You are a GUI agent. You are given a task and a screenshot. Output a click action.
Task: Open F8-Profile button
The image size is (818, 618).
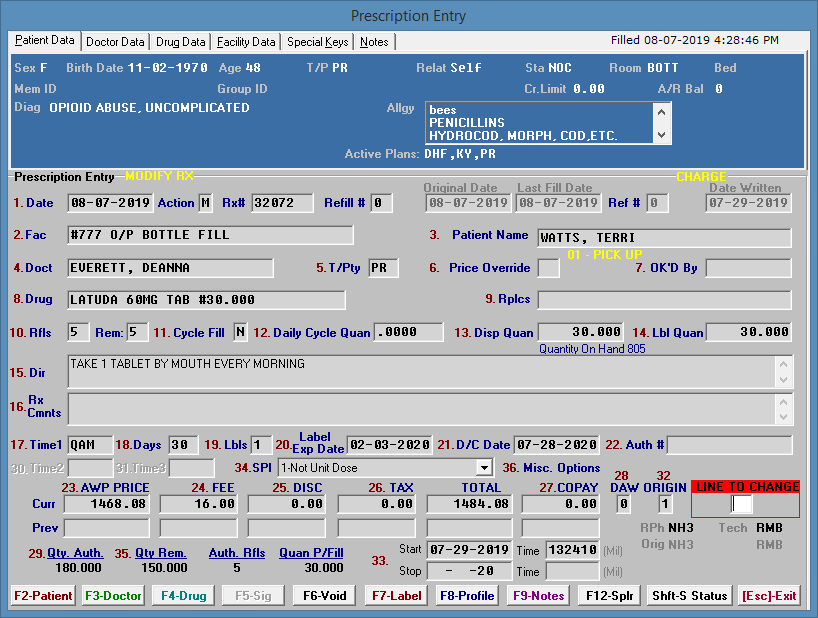[x=467, y=596]
